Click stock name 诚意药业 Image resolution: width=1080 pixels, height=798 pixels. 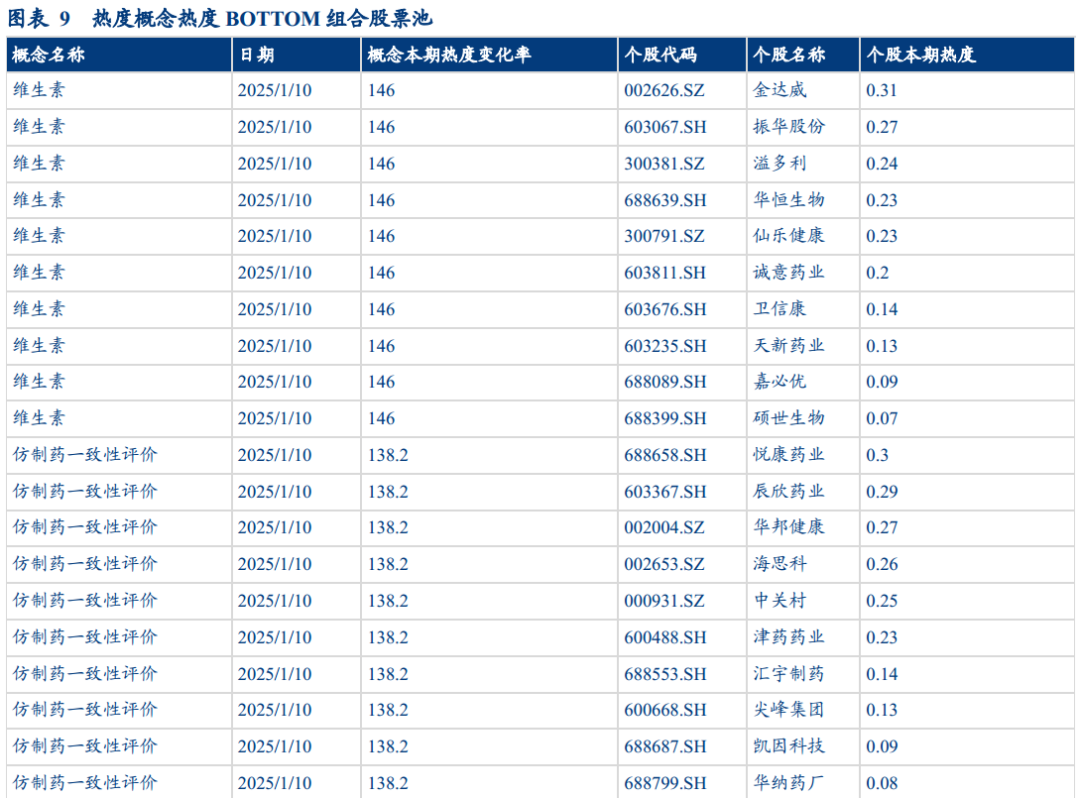click(x=789, y=271)
